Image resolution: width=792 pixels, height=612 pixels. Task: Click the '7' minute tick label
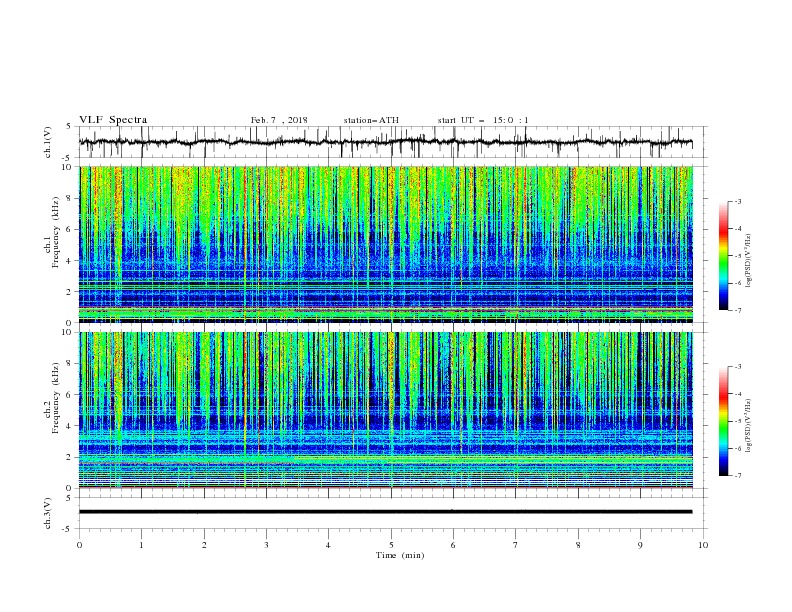pyautogui.click(x=516, y=545)
